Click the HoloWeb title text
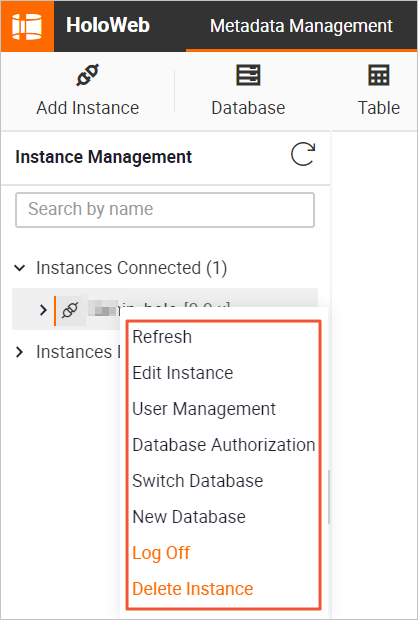 click(108, 25)
